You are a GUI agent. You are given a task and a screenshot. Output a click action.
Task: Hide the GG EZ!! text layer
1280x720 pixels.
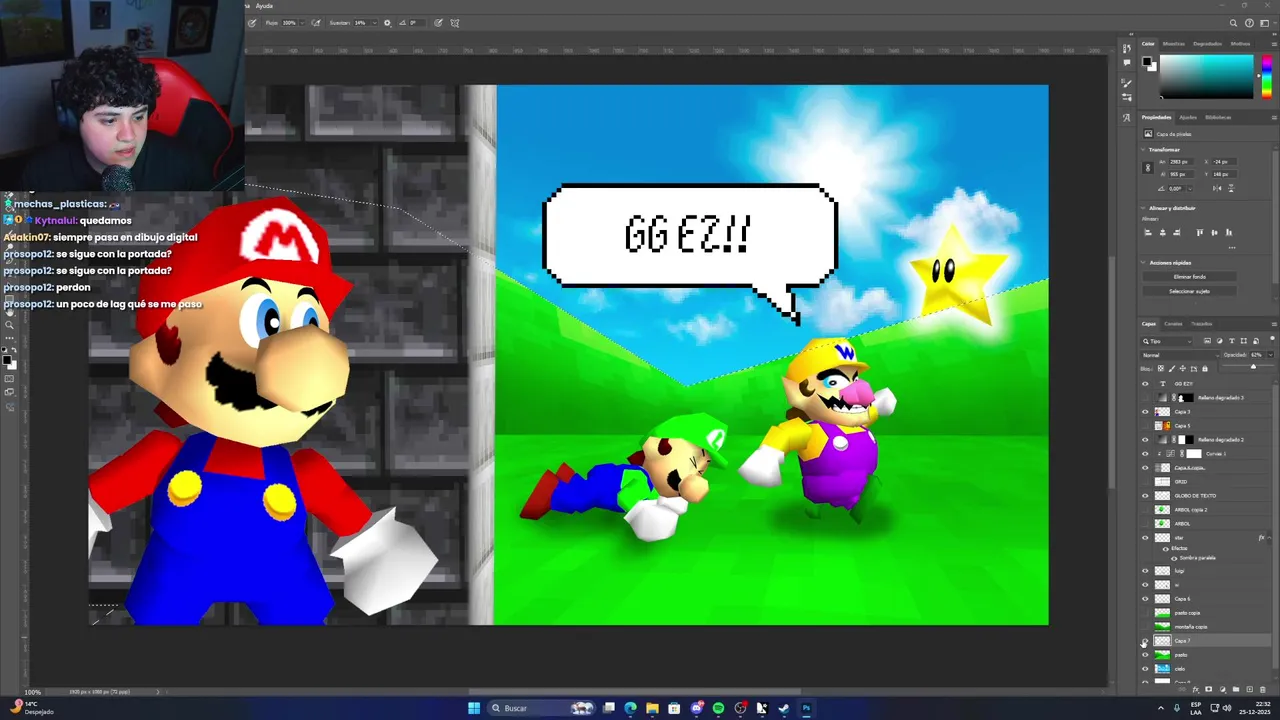(x=1145, y=384)
